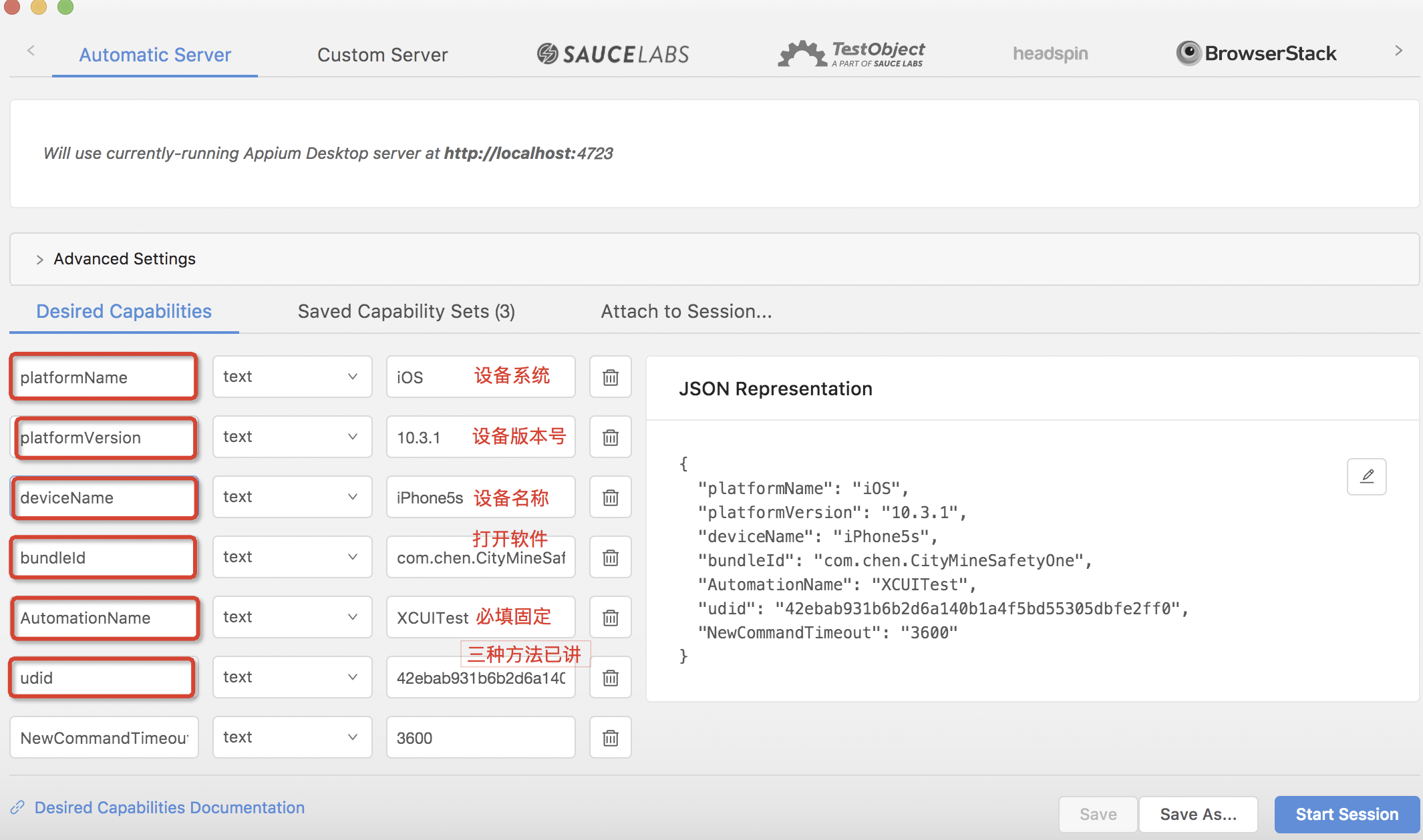Open type dropdown for platformVersion
Image resolution: width=1423 pixels, height=840 pixels.
[x=292, y=437]
